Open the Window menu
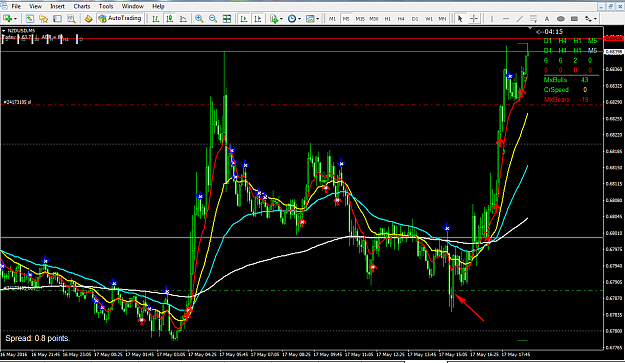This screenshot has width=625, height=363. tap(133, 6)
